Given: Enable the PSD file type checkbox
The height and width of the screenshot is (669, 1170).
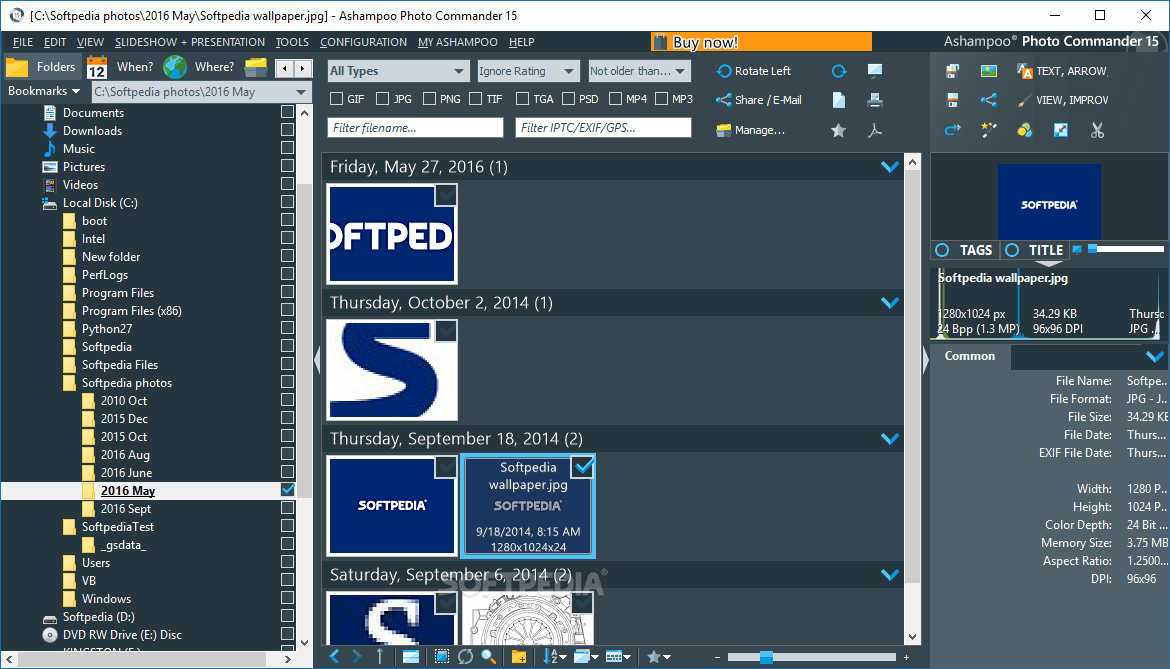Looking at the screenshot, I should tap(569, 98).
